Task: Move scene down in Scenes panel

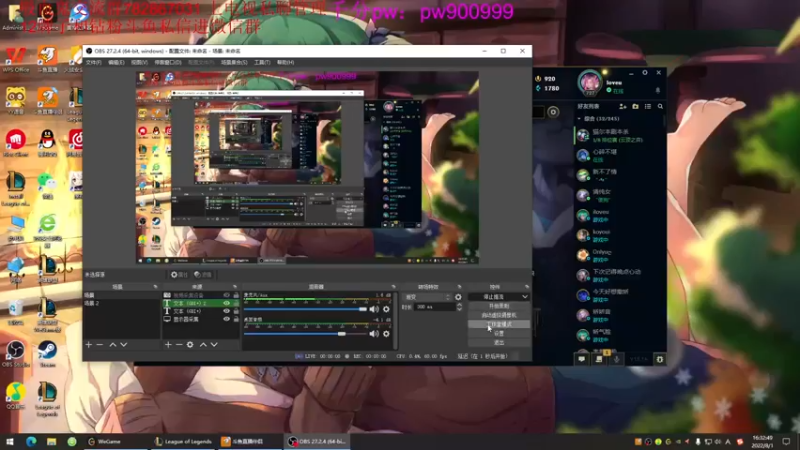Action: click(x=123, y=345)
